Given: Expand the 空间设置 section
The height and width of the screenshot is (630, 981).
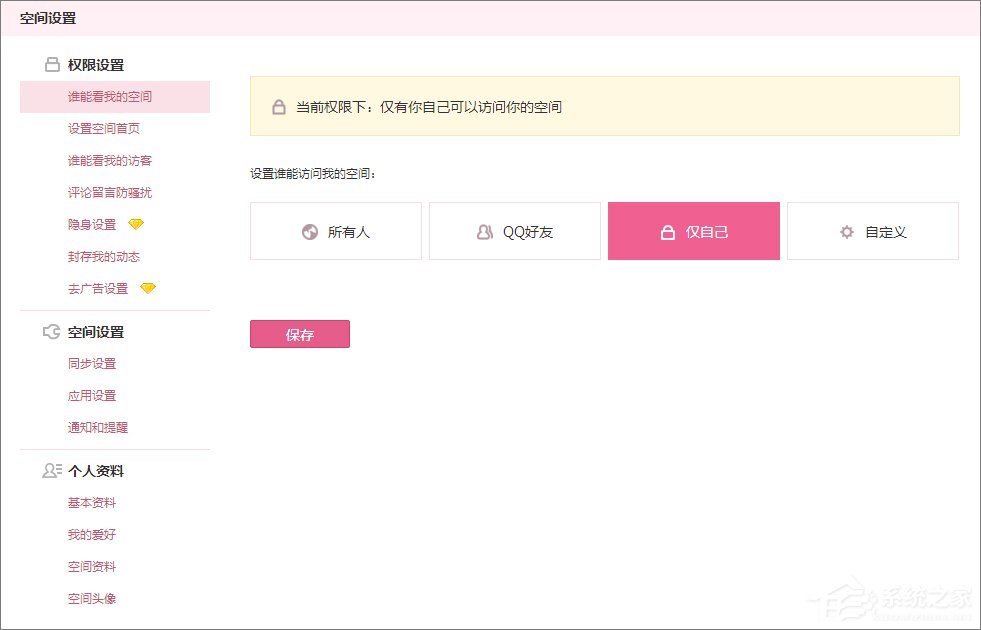Looking at the screenshot, I should (97, 331).
